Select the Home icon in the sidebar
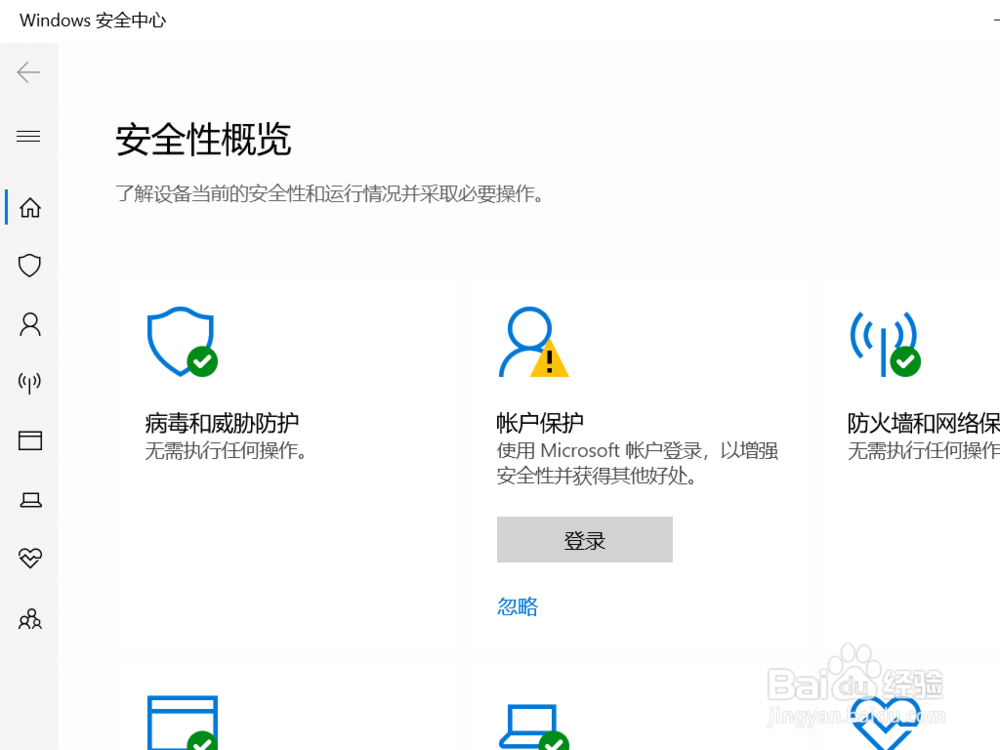This screenshot has height=750, width=1000. (x=29, y=207)
